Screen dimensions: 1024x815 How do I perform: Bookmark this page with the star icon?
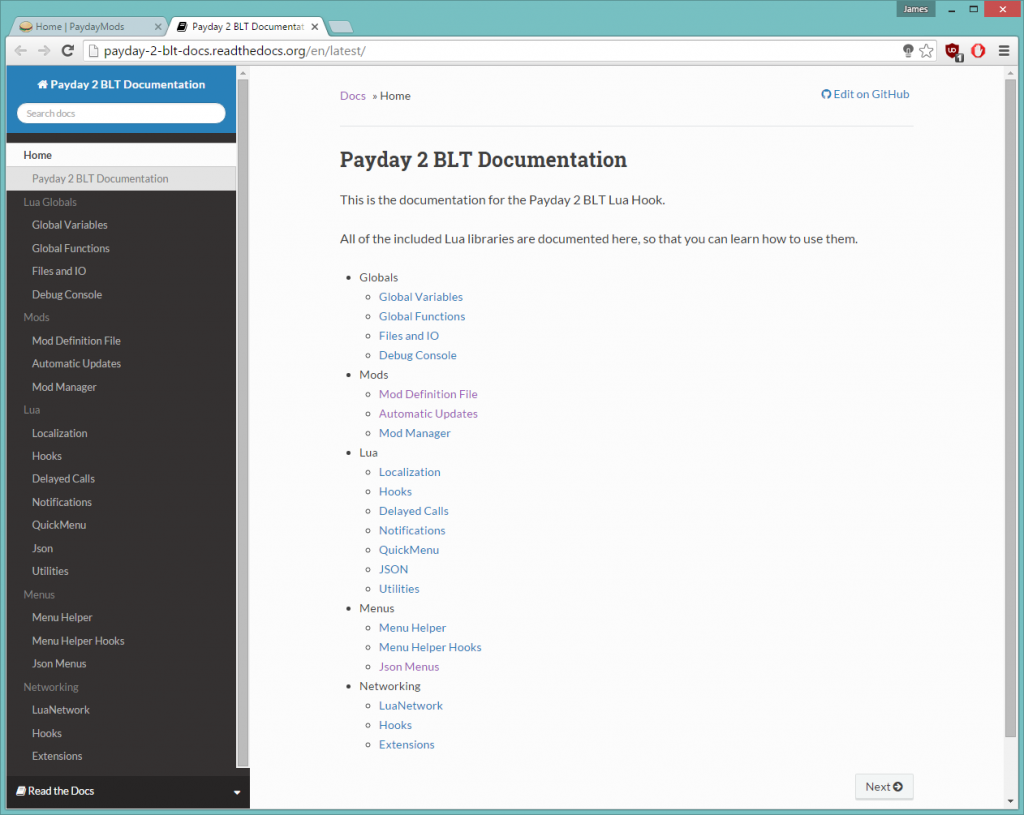(926, 51)
